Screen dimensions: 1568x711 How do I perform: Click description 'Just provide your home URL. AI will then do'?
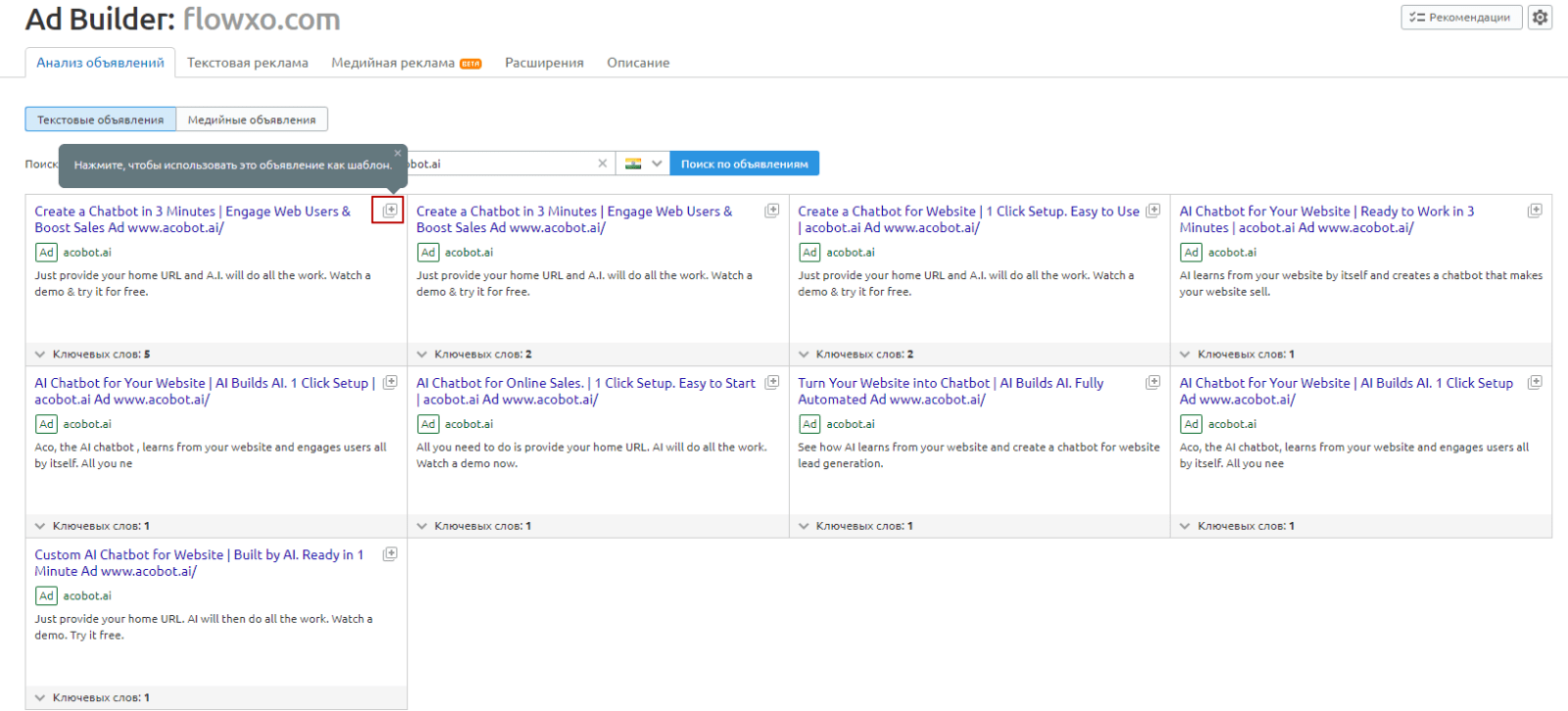click(204, 627)
